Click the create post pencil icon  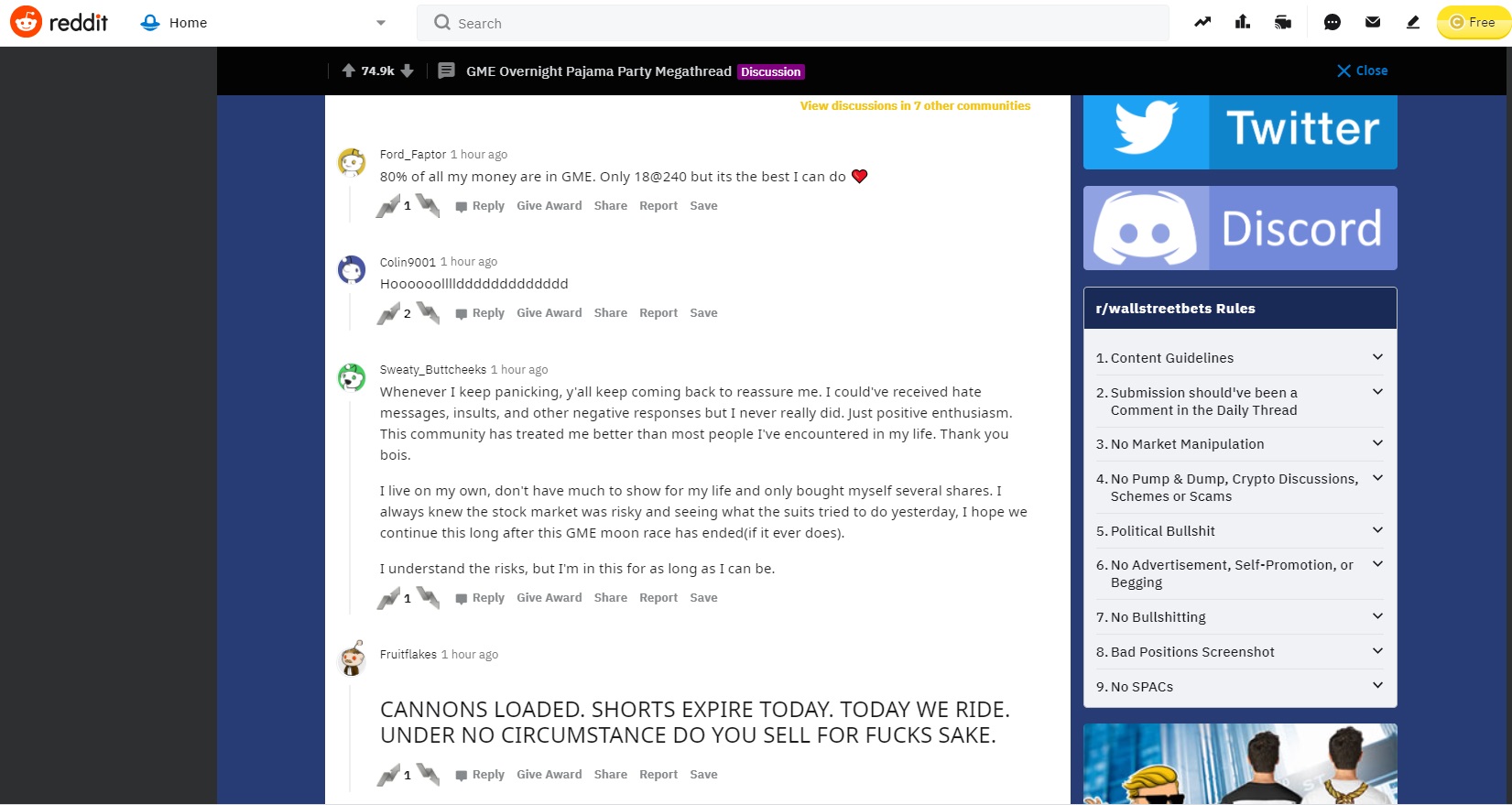pos(1413,22)
